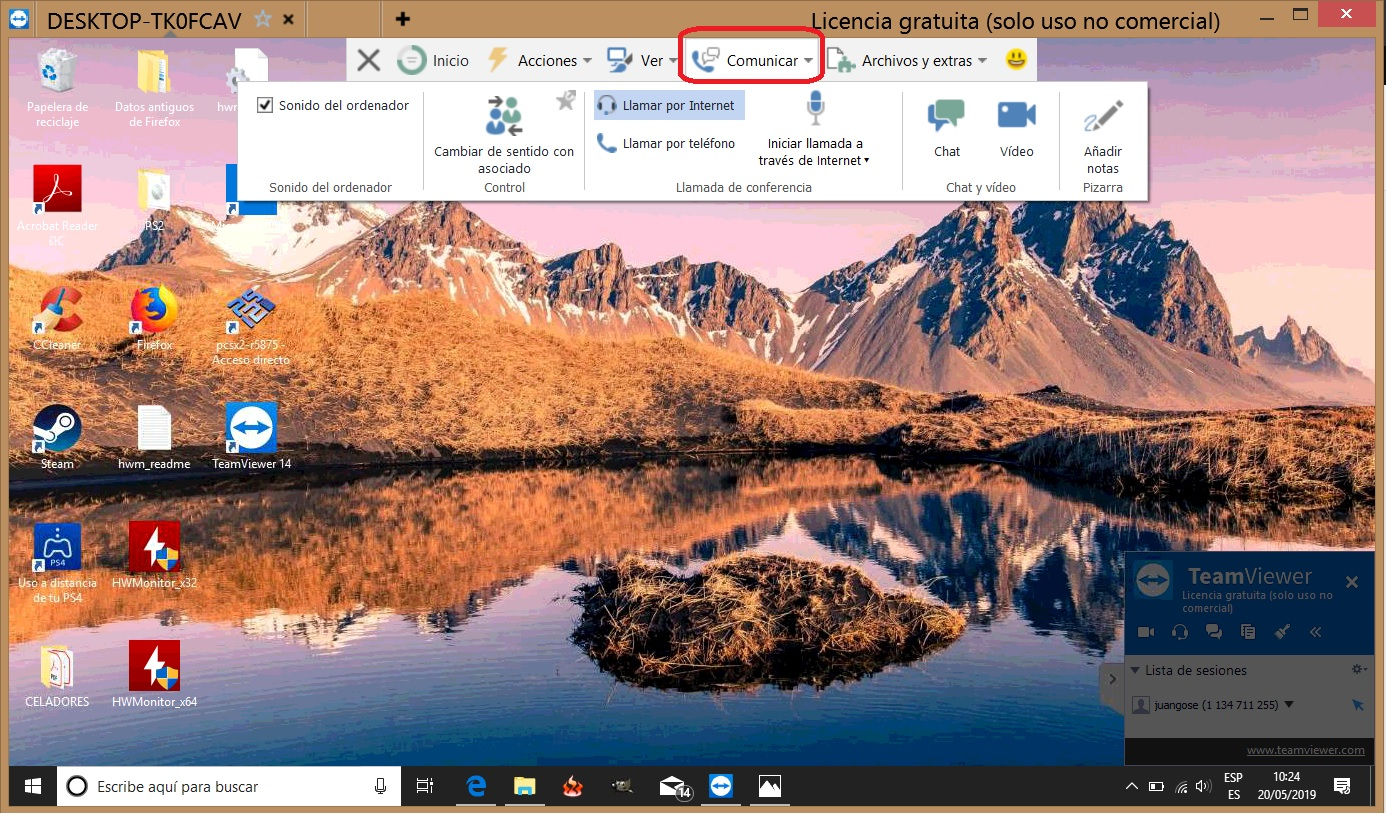
Task: Click headset audio icon in TeamViewer side panel
Action: [1179, 632]
